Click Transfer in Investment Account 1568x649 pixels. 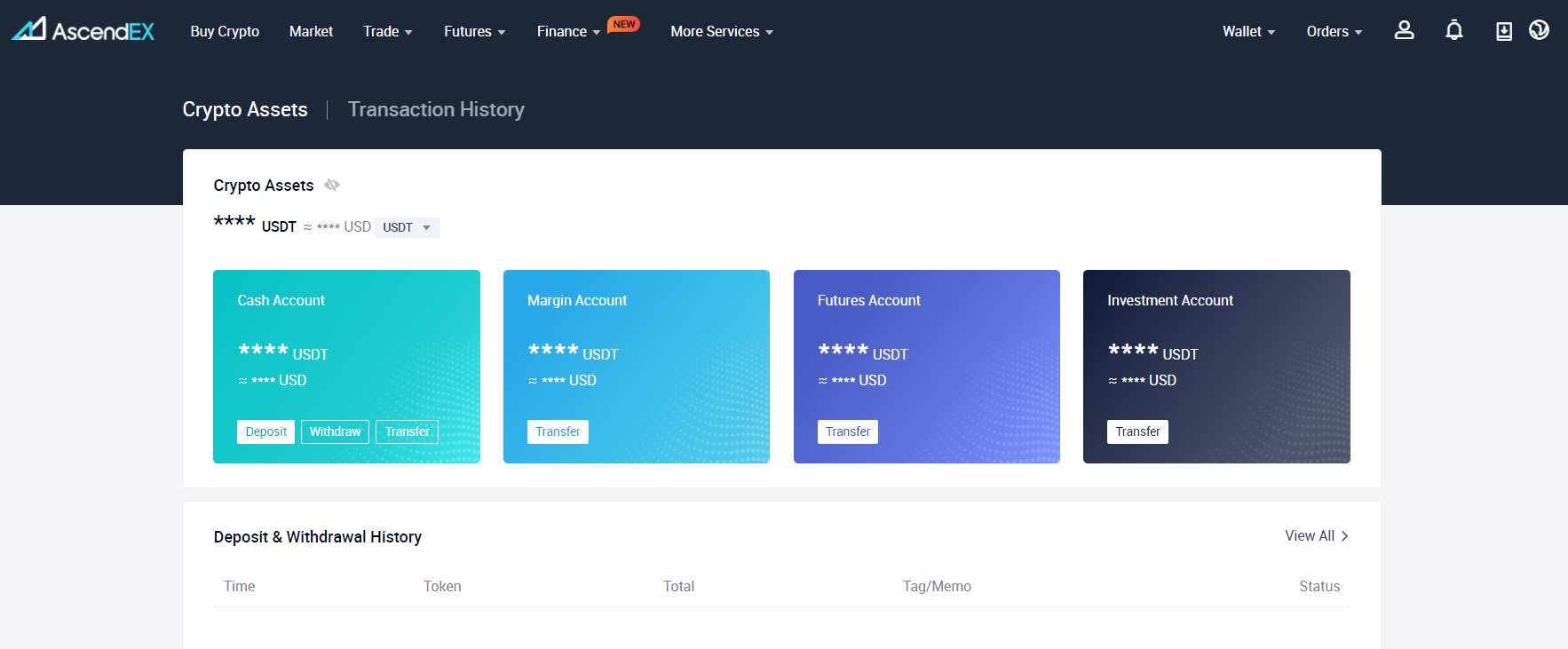click(1137, 431)
